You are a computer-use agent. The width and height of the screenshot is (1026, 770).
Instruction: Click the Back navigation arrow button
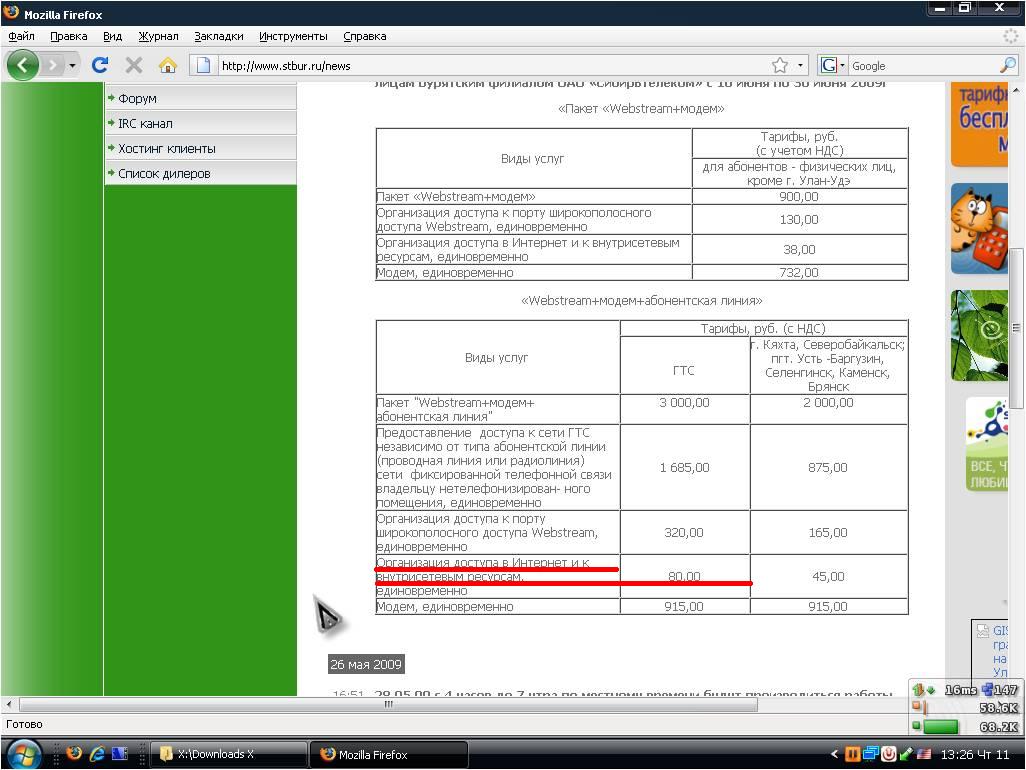(x=22, y=65)
